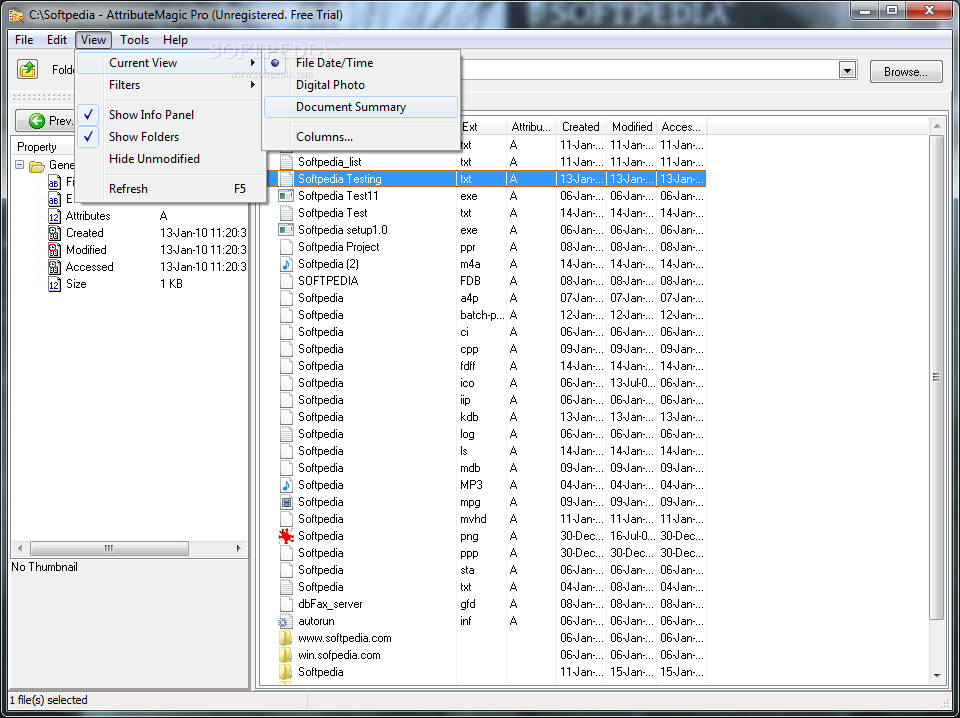Screen dimensions: 960x718
Task: Click the Browse... button
Action: (x=907, y=72)
